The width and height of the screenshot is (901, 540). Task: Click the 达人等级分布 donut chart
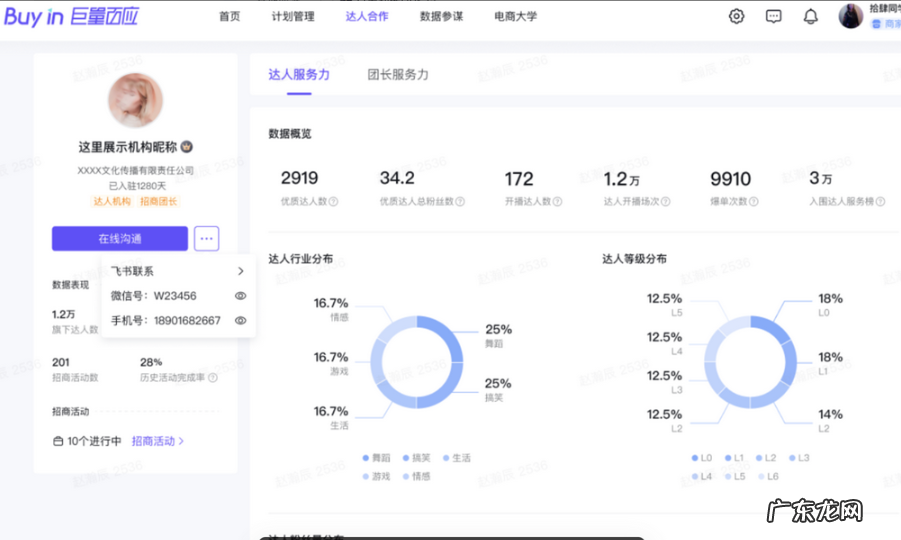[750, 362]
